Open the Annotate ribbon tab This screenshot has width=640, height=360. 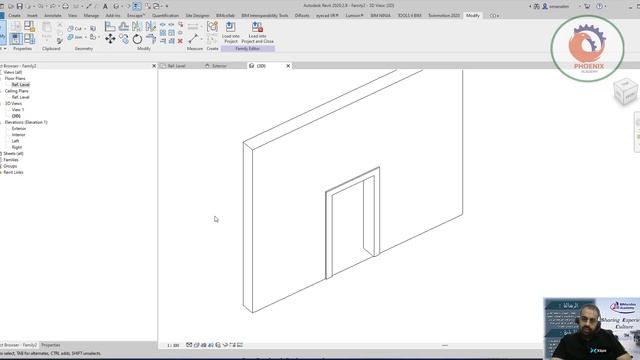coord(53,16)
